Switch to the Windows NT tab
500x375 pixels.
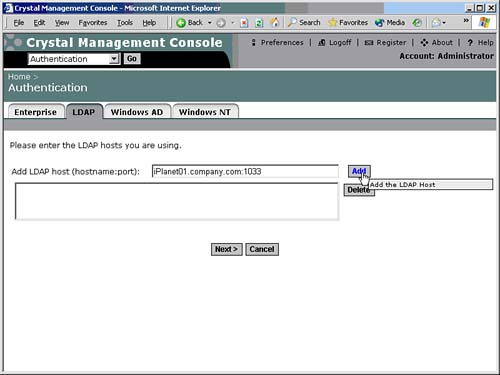tap(205, 112)
